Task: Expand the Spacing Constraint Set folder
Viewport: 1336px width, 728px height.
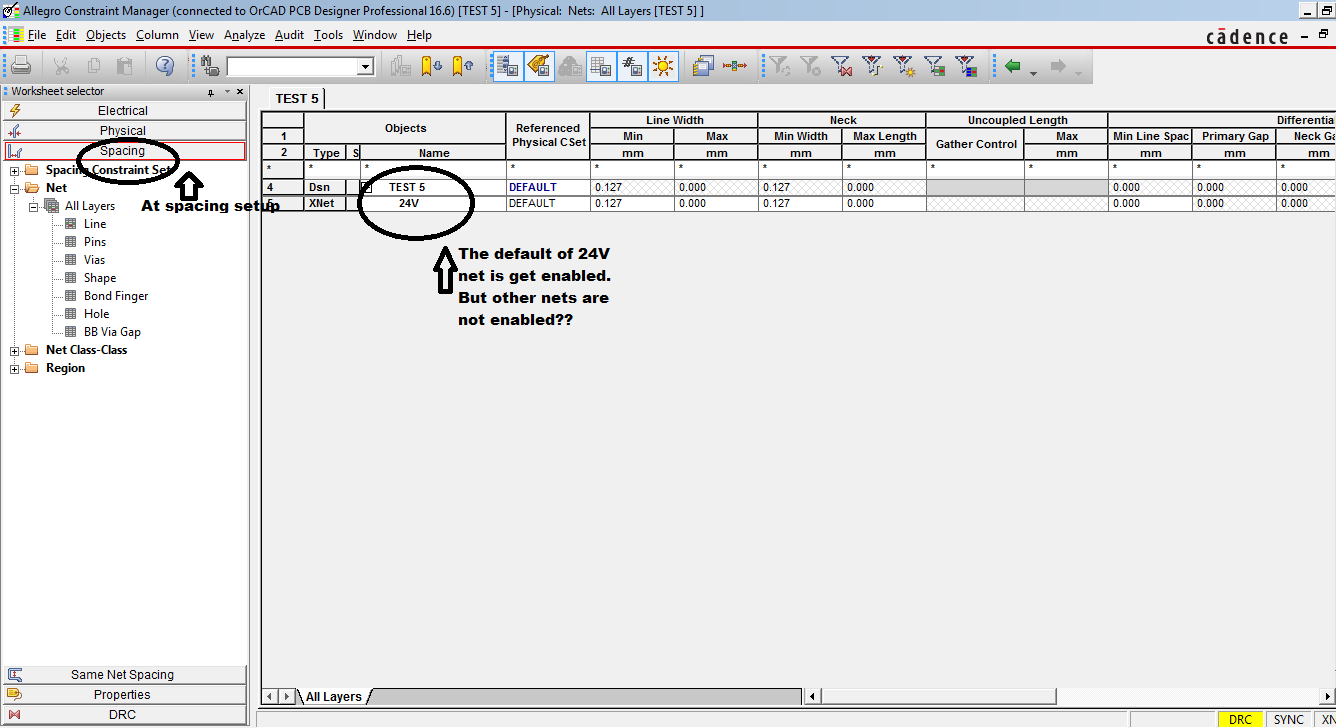Action: pos(15,170)
